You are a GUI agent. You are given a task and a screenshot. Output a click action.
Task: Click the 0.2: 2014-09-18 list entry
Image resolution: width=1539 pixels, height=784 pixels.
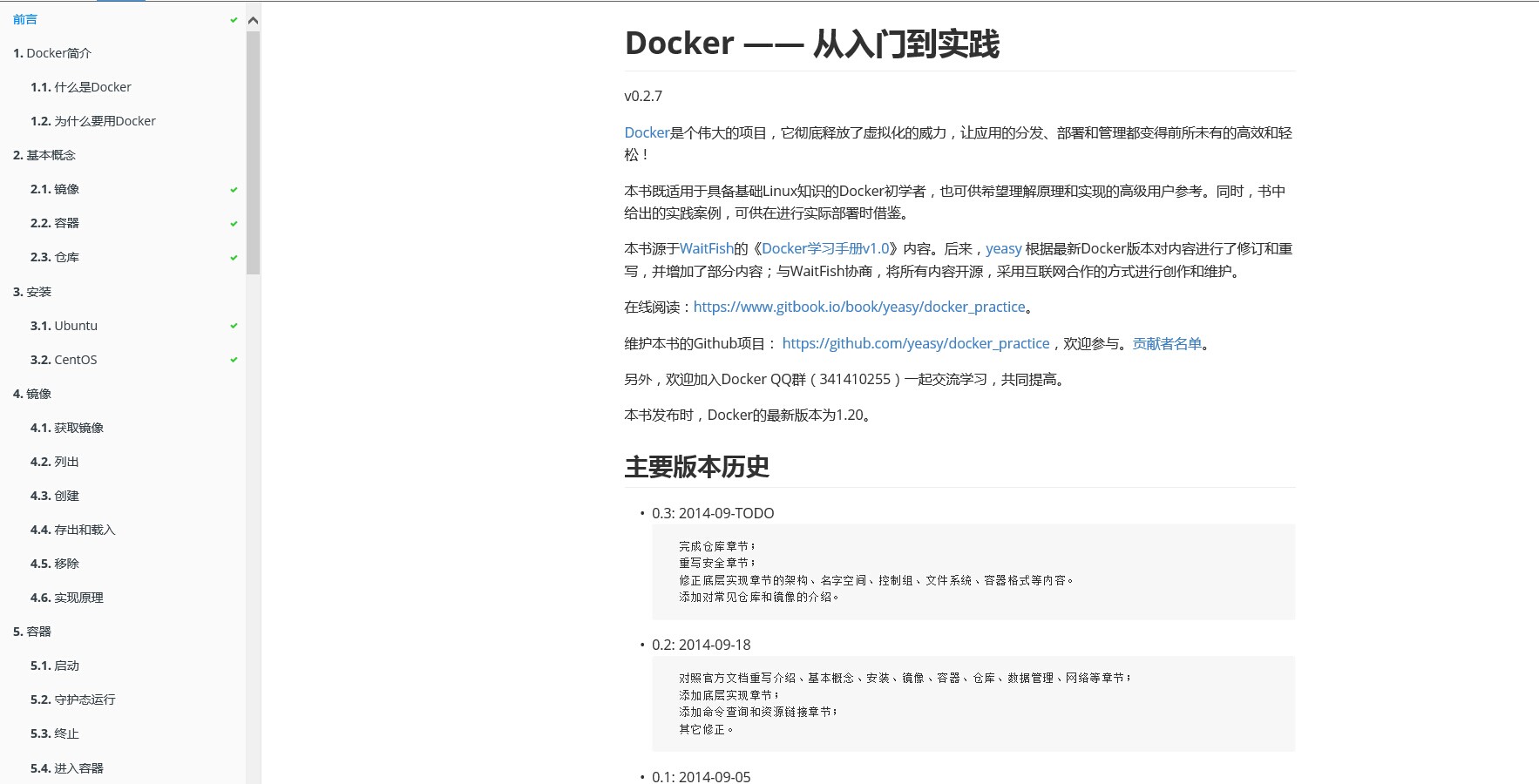point(702,645)
